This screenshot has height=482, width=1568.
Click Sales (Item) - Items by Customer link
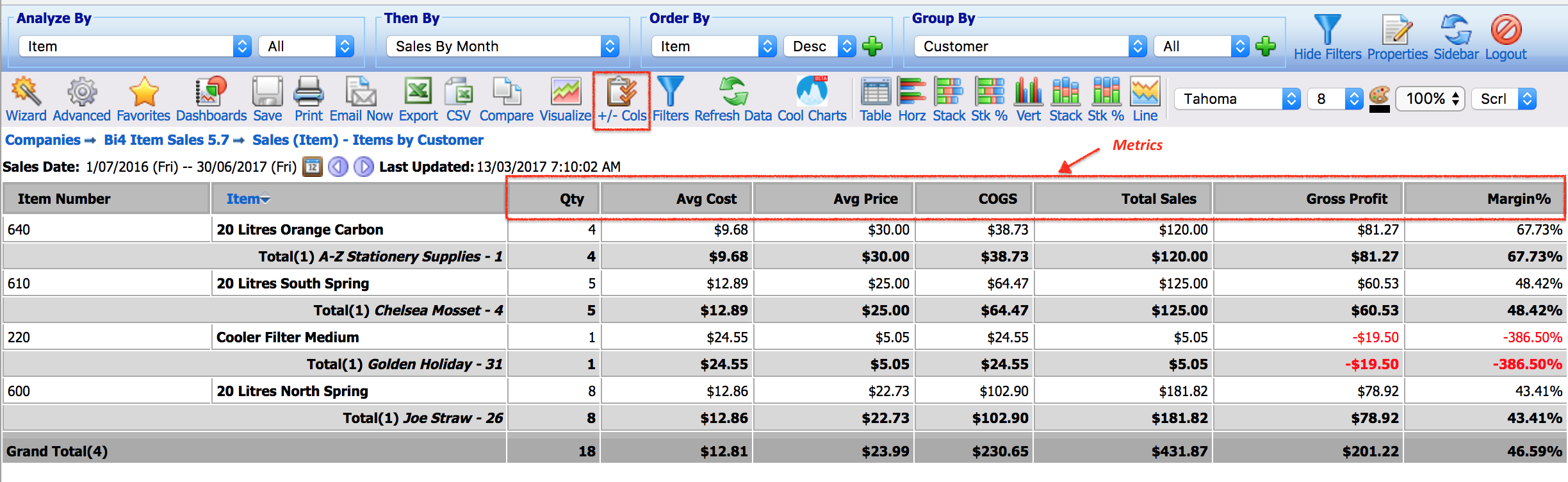pos(368,140)
